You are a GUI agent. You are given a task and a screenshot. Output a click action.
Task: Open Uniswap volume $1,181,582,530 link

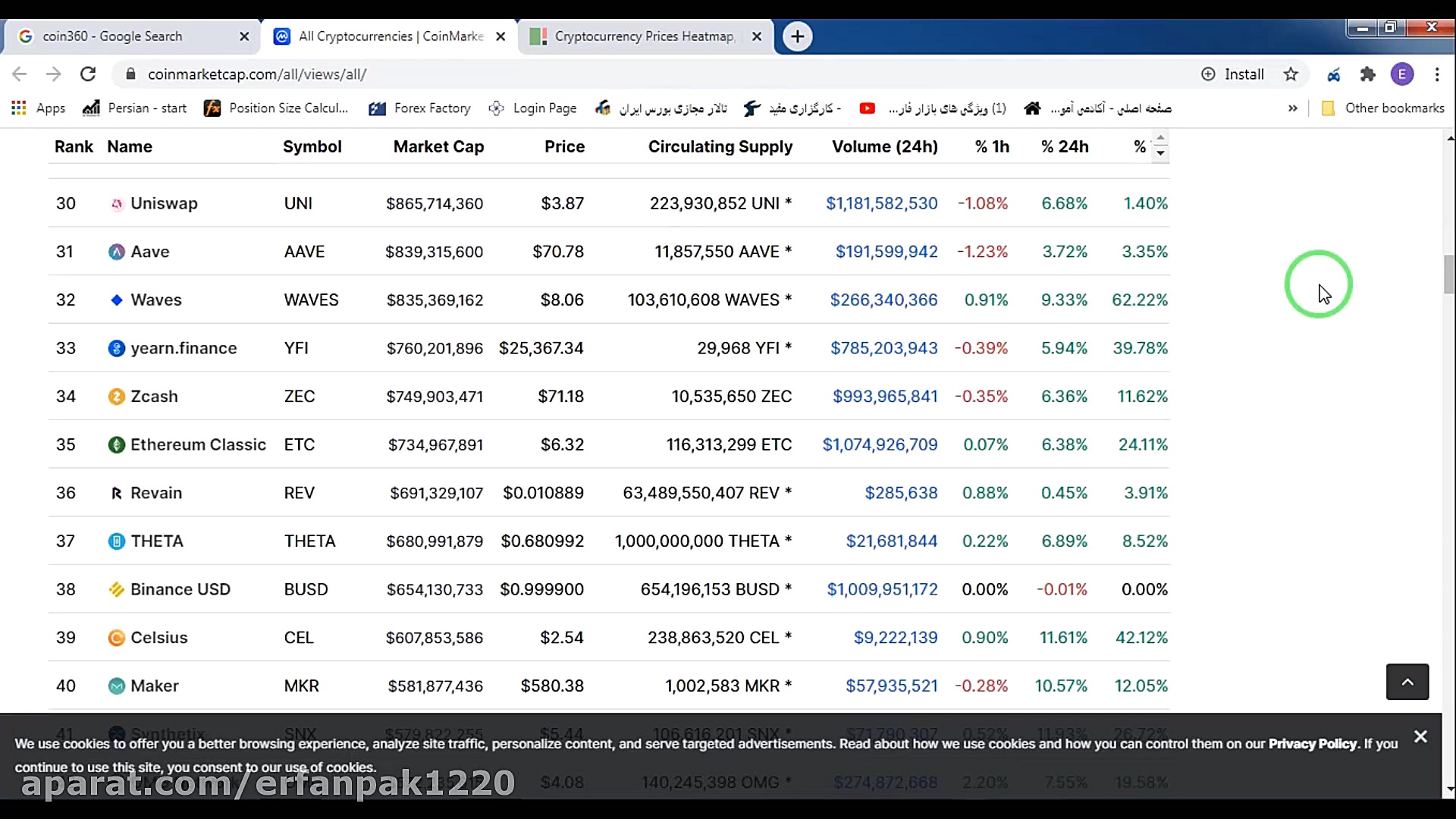[x=881, y=204]
